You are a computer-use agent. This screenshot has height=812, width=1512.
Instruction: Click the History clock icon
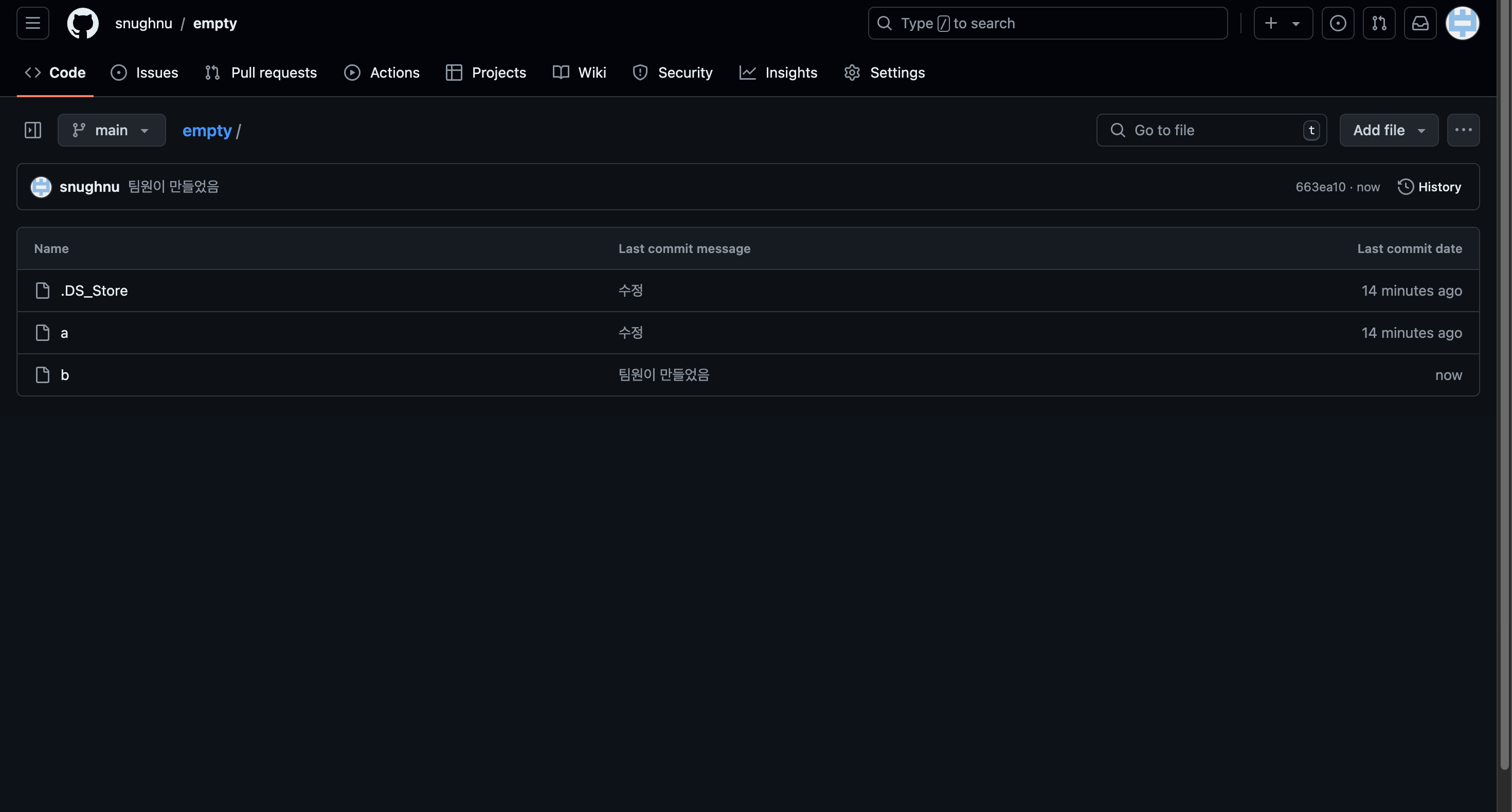click(1405, 187)
